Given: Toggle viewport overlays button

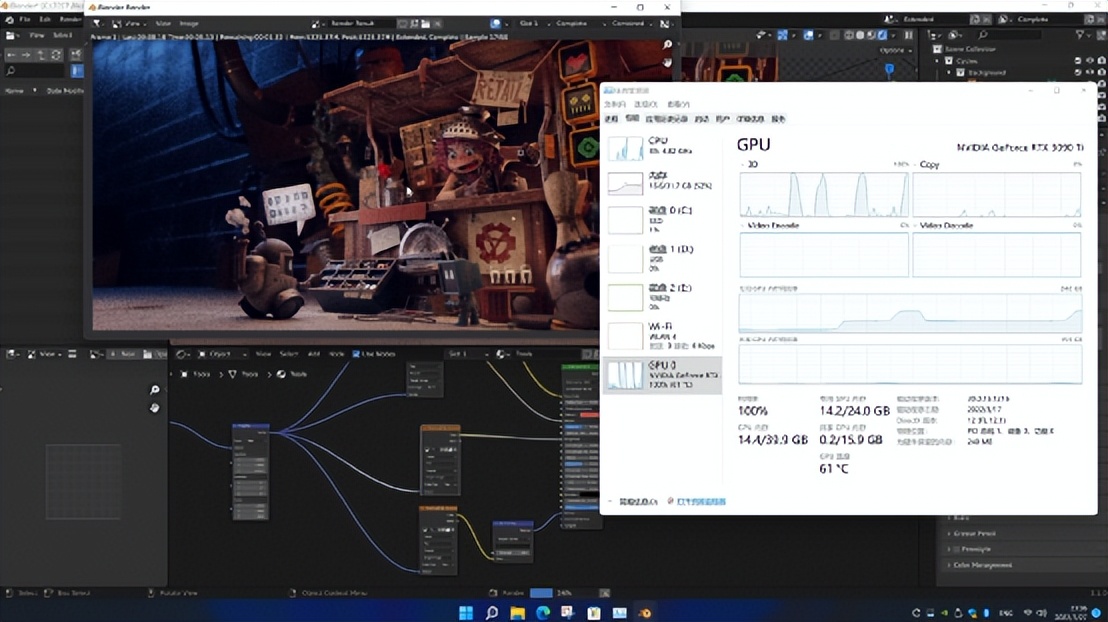Looking at the screenshot, I should [x=808, y=35].
